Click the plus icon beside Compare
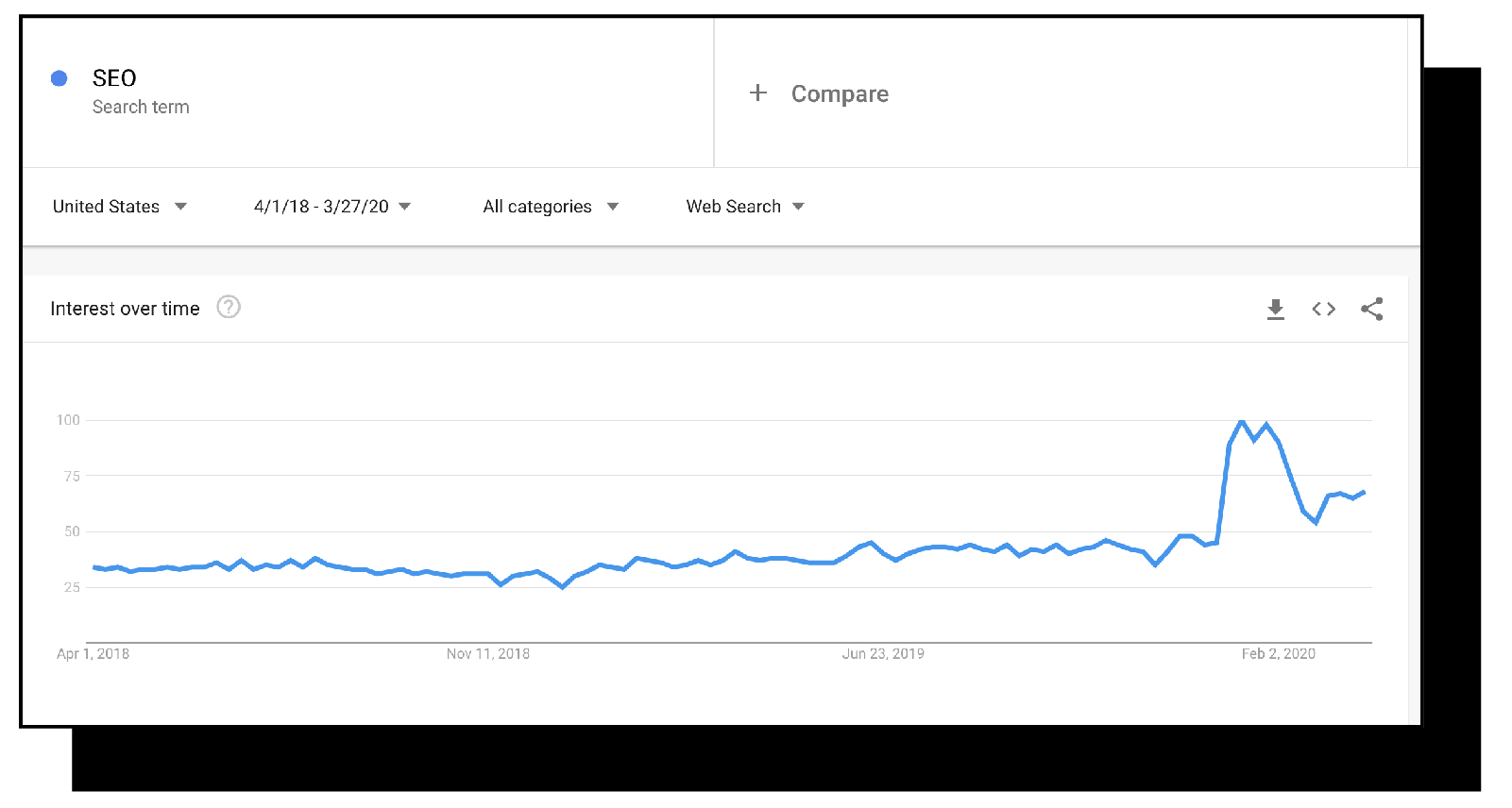 coord(757,93)
